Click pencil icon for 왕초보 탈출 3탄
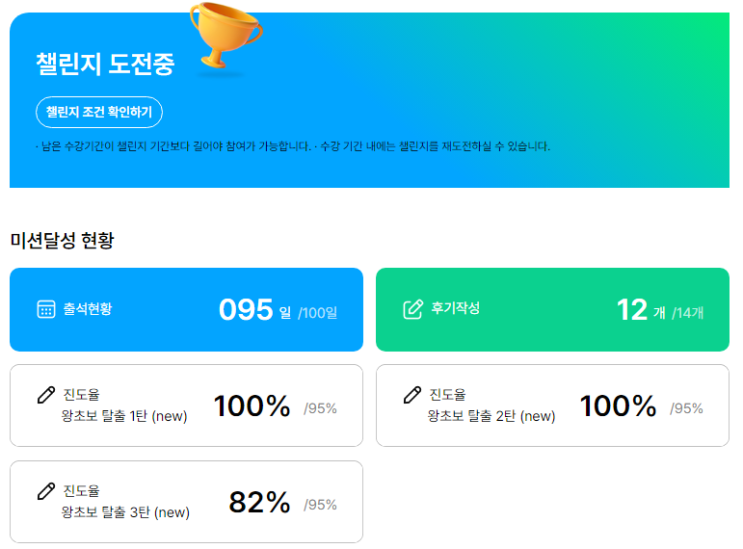This screenshot has width=743, height=549. coord(46,491)
